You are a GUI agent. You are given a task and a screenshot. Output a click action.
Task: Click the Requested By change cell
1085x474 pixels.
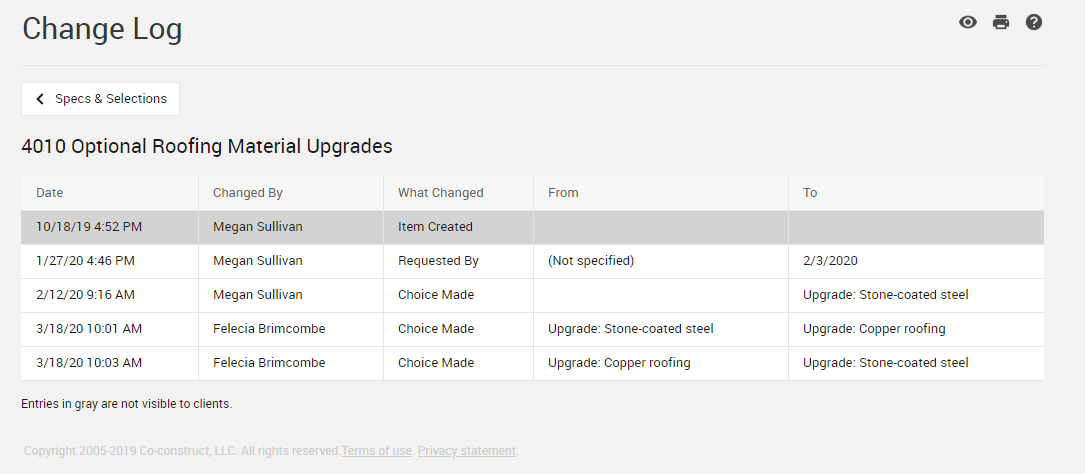tap(438, 261)
